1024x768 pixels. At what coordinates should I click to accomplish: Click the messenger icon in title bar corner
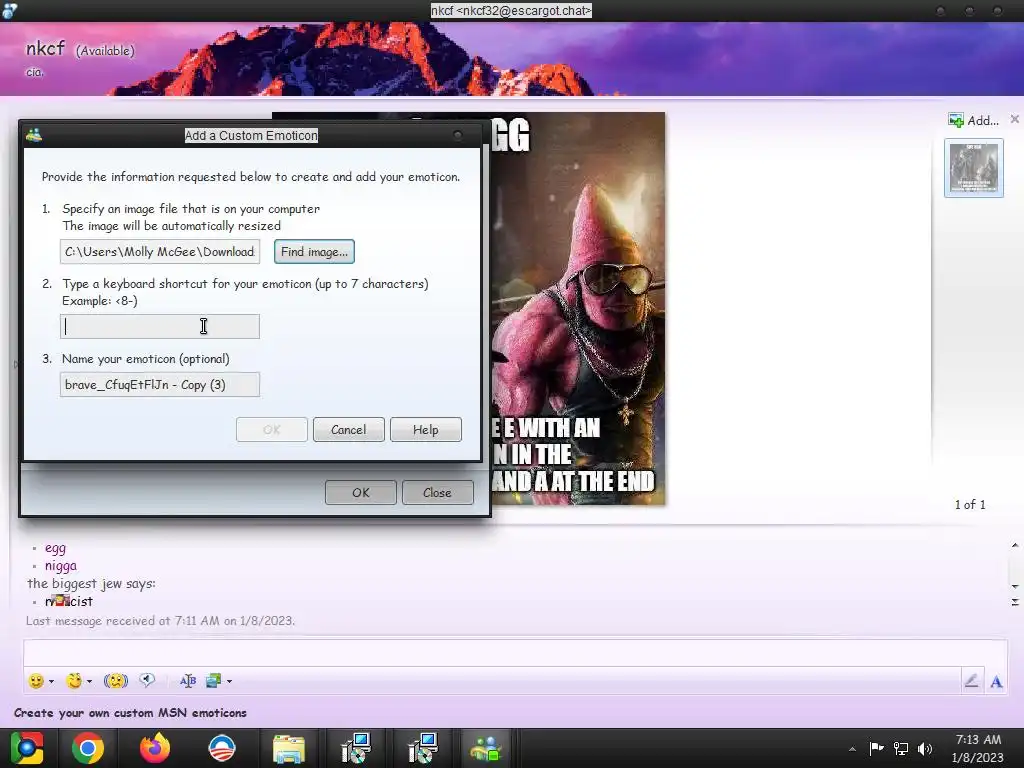pyautogui.click(x=9, y=10)
